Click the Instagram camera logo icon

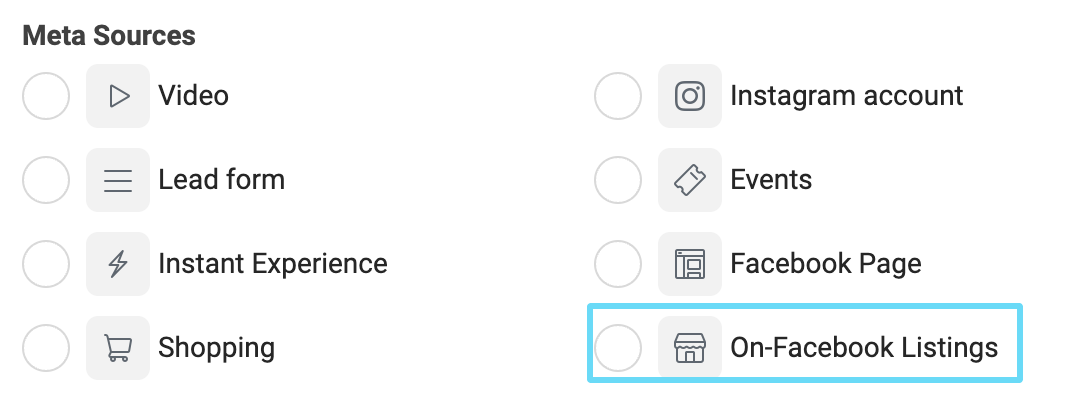pyautogui.click(x=689, y=96)
